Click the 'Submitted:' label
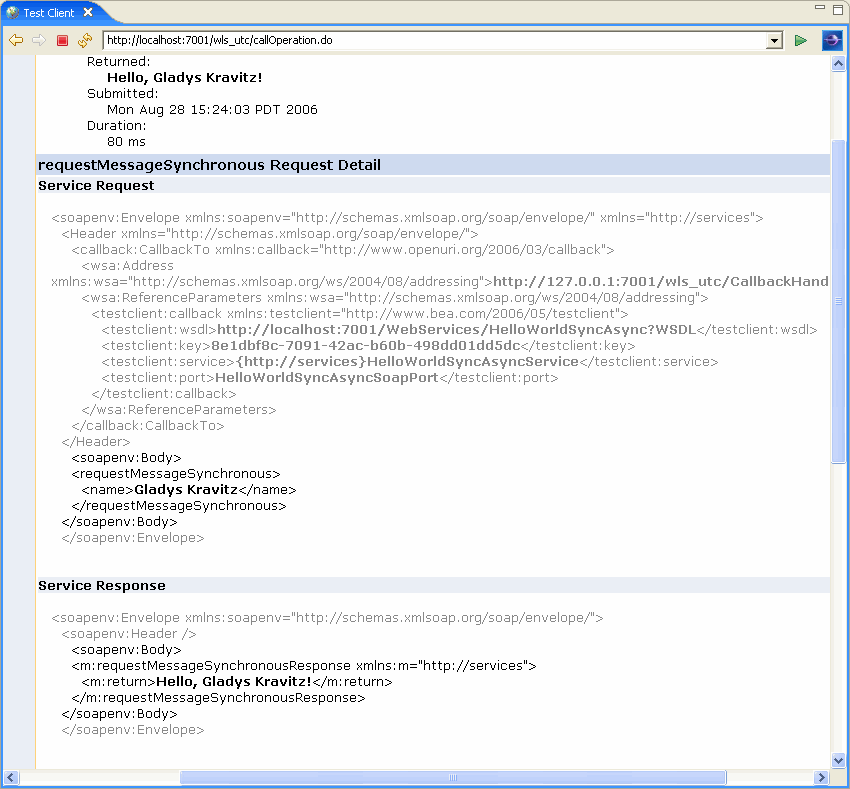 click(x=123, y=93)
